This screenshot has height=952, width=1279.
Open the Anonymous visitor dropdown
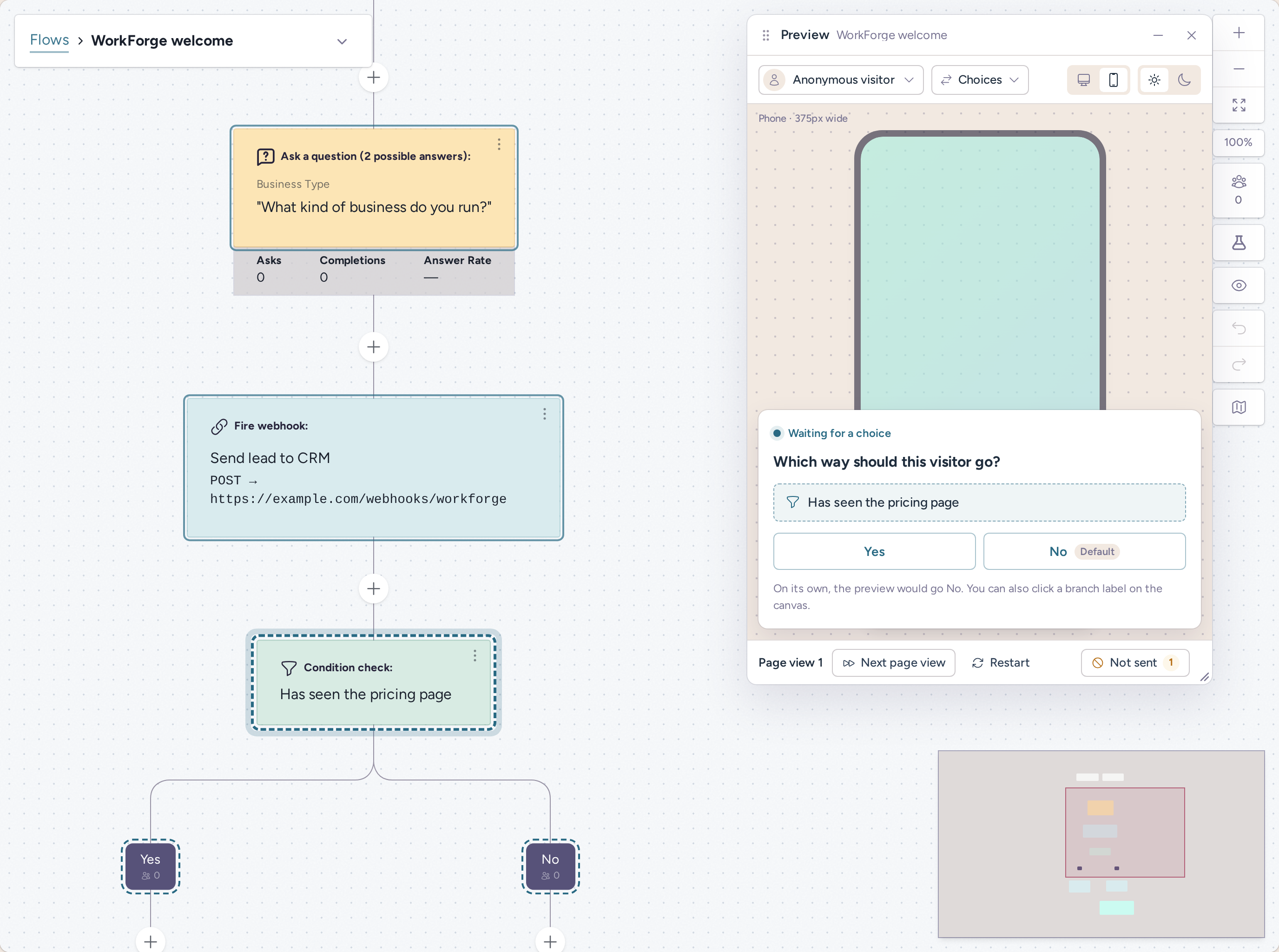(x=841, y=79)
